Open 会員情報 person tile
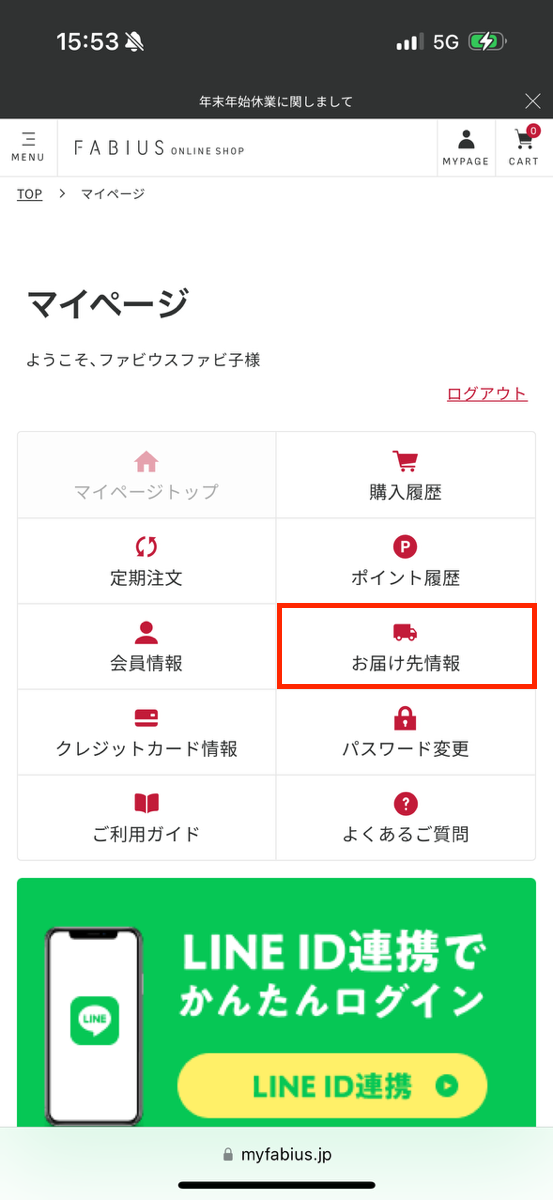Screen dimensions: 553x1200 click(147, 646)
